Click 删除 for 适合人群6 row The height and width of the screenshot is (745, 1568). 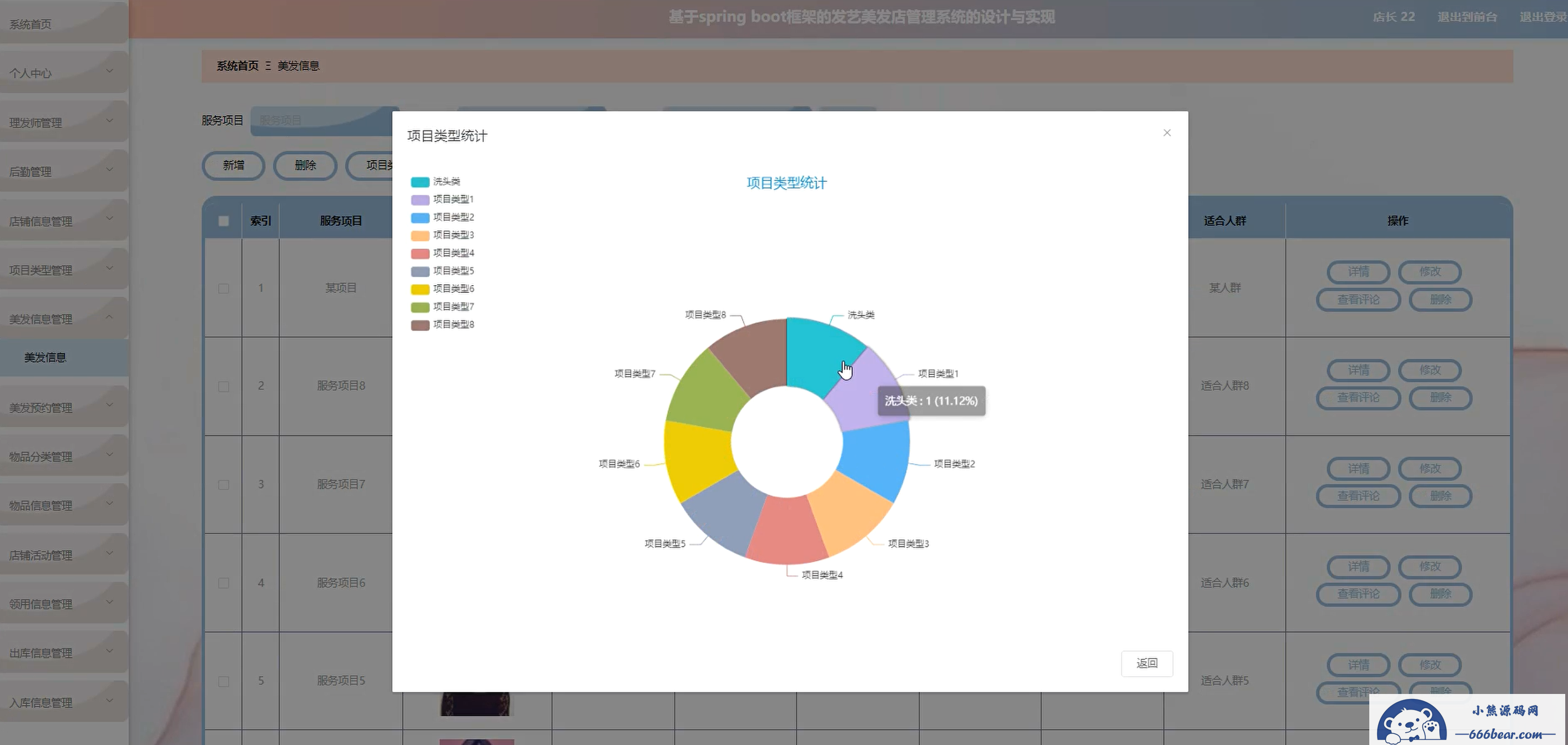(x=1440, y=594)
